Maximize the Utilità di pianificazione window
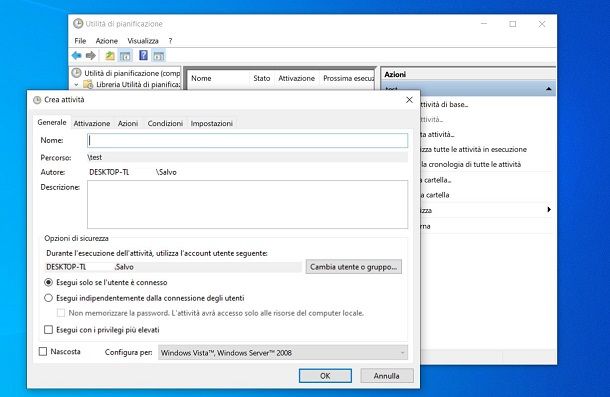Image resolution: width=610 pixels, height=397 pixels. point(513,24)
